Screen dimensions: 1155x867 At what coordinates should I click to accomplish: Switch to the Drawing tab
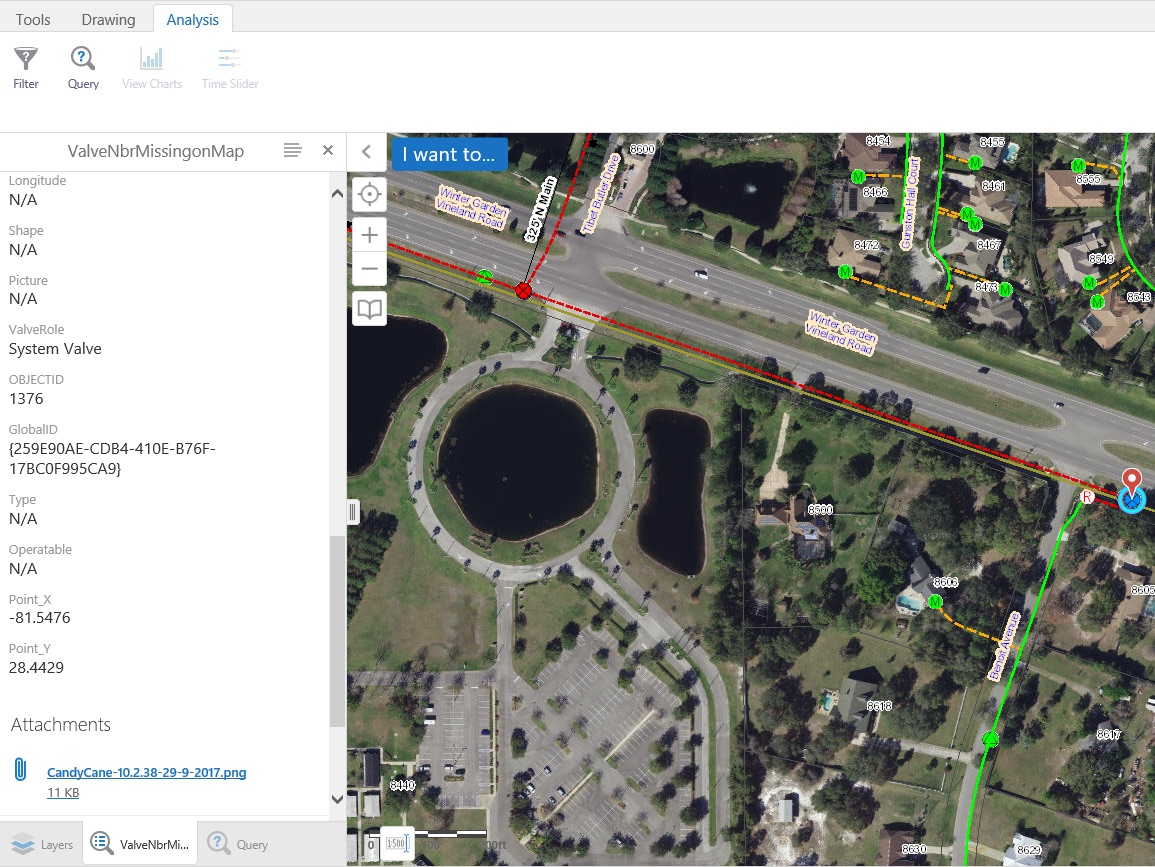[108, 19]
